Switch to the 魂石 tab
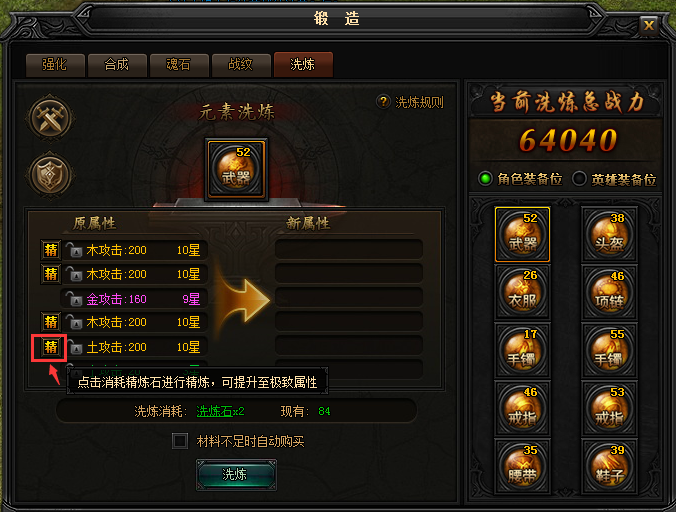The height and width of the screenshot is (512, 676). click(178, 65)
